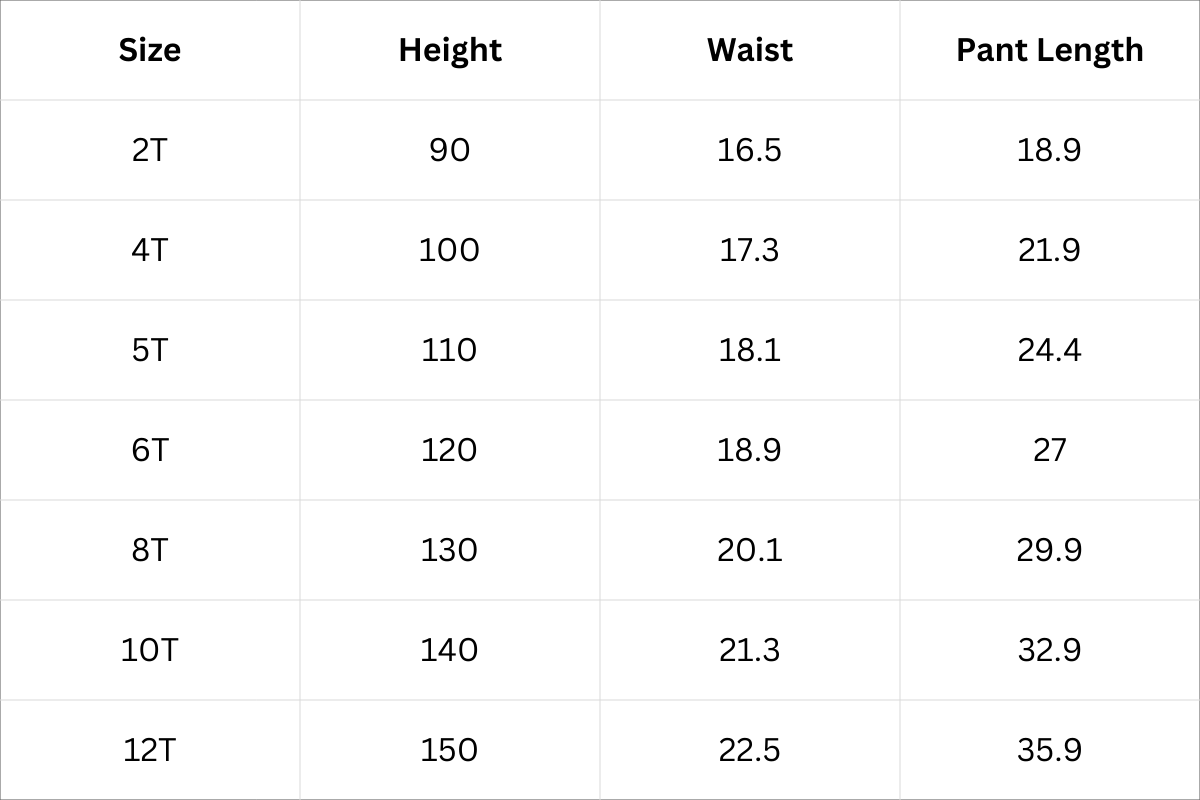Select the 10T size cell
Viewport: 1200px width, 800px height.
150,650
